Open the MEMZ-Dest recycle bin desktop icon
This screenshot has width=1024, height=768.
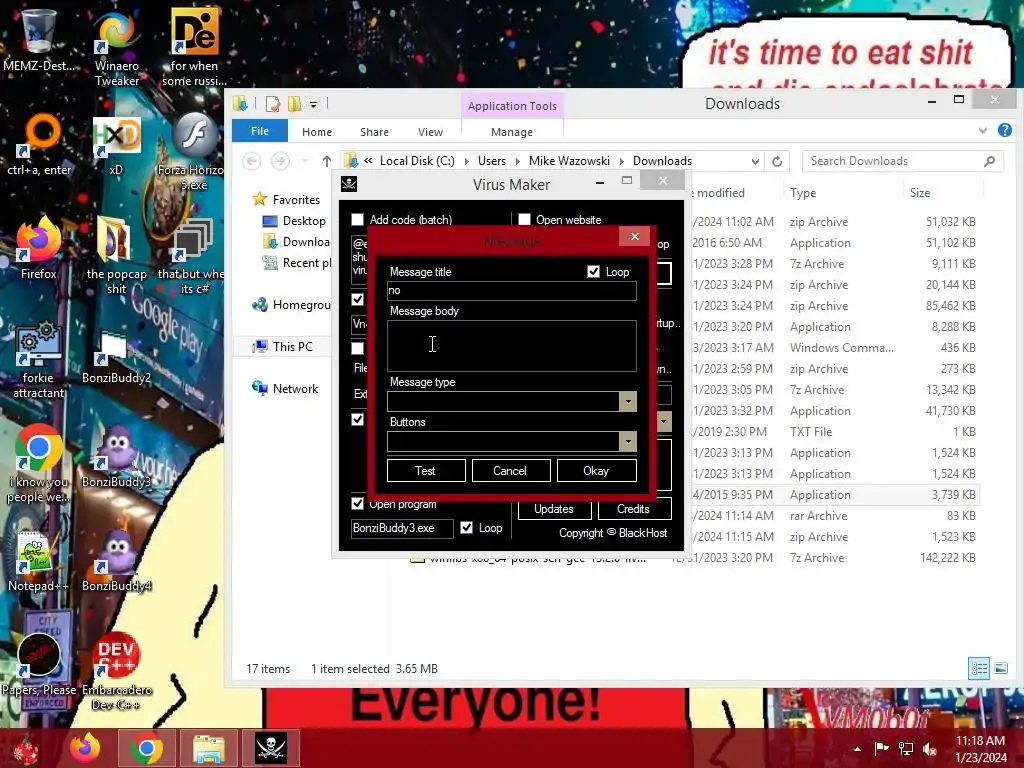coord(39,39)
